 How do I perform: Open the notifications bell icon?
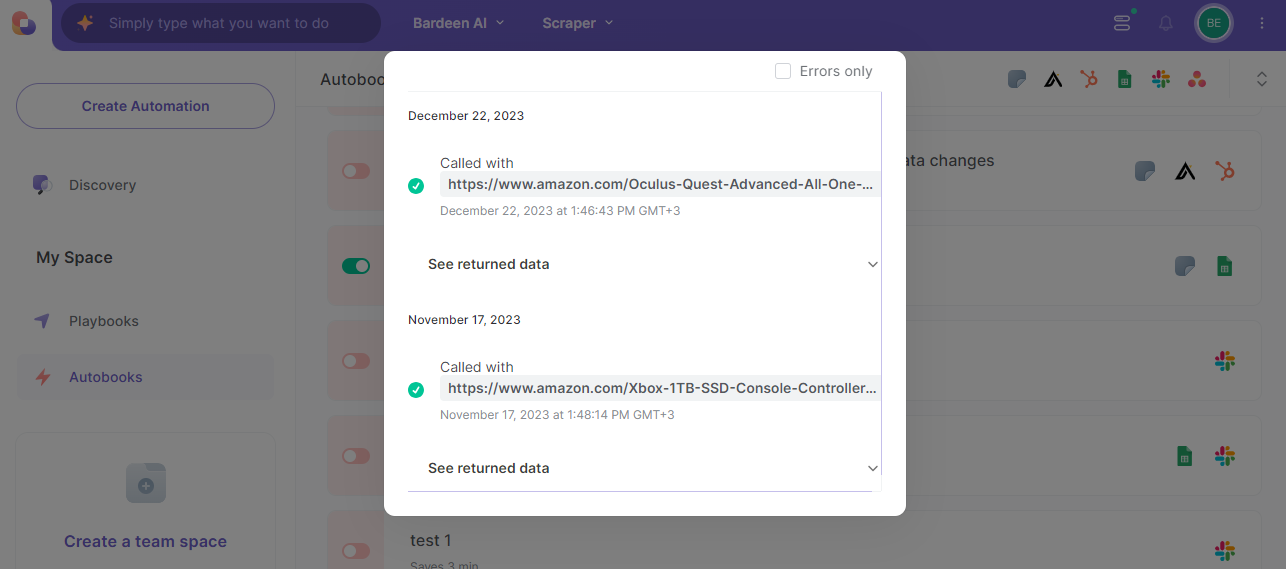click(1166, 23)
